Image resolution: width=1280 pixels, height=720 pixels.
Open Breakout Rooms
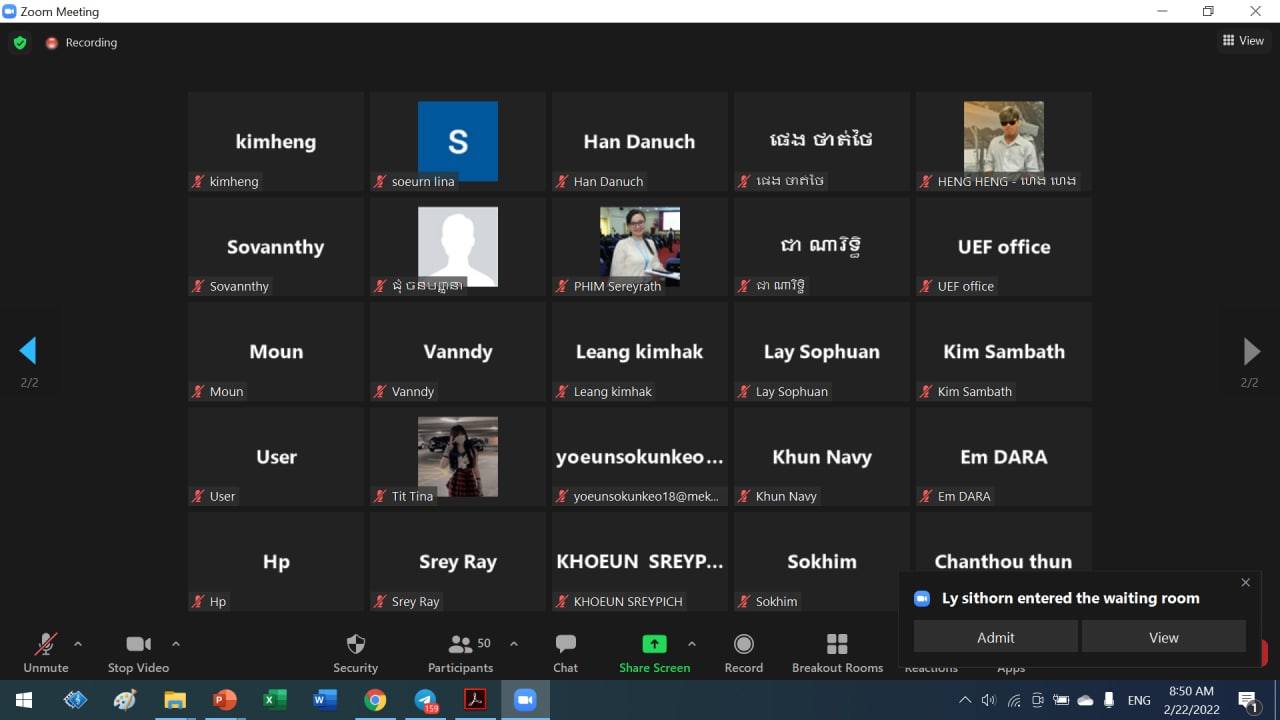coord(837,644)
